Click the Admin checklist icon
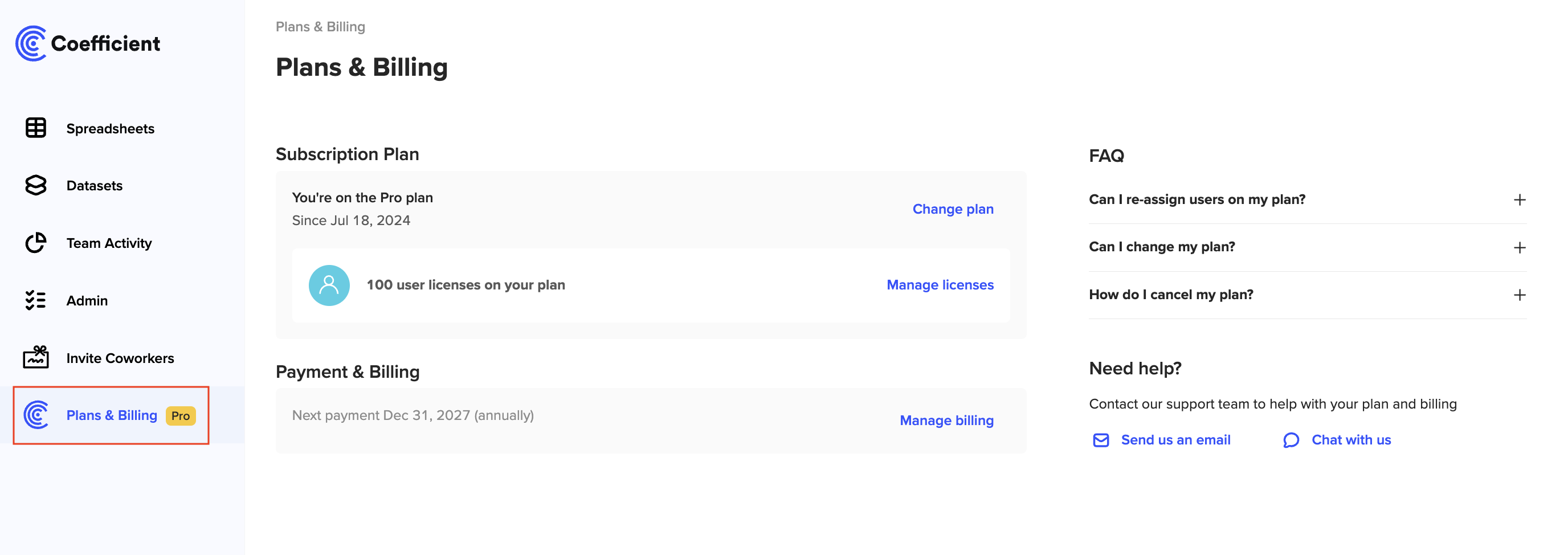The height and width of the screenshot is (555, 1568). (x=35, y=299)
